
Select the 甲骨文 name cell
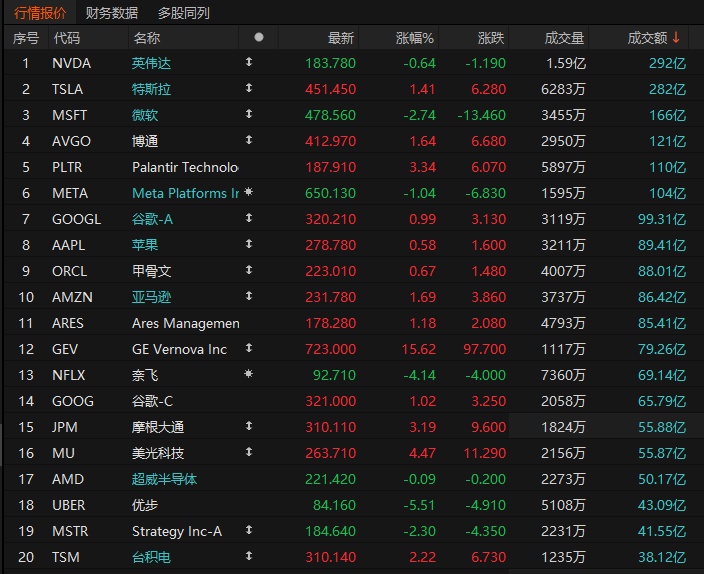151,271
